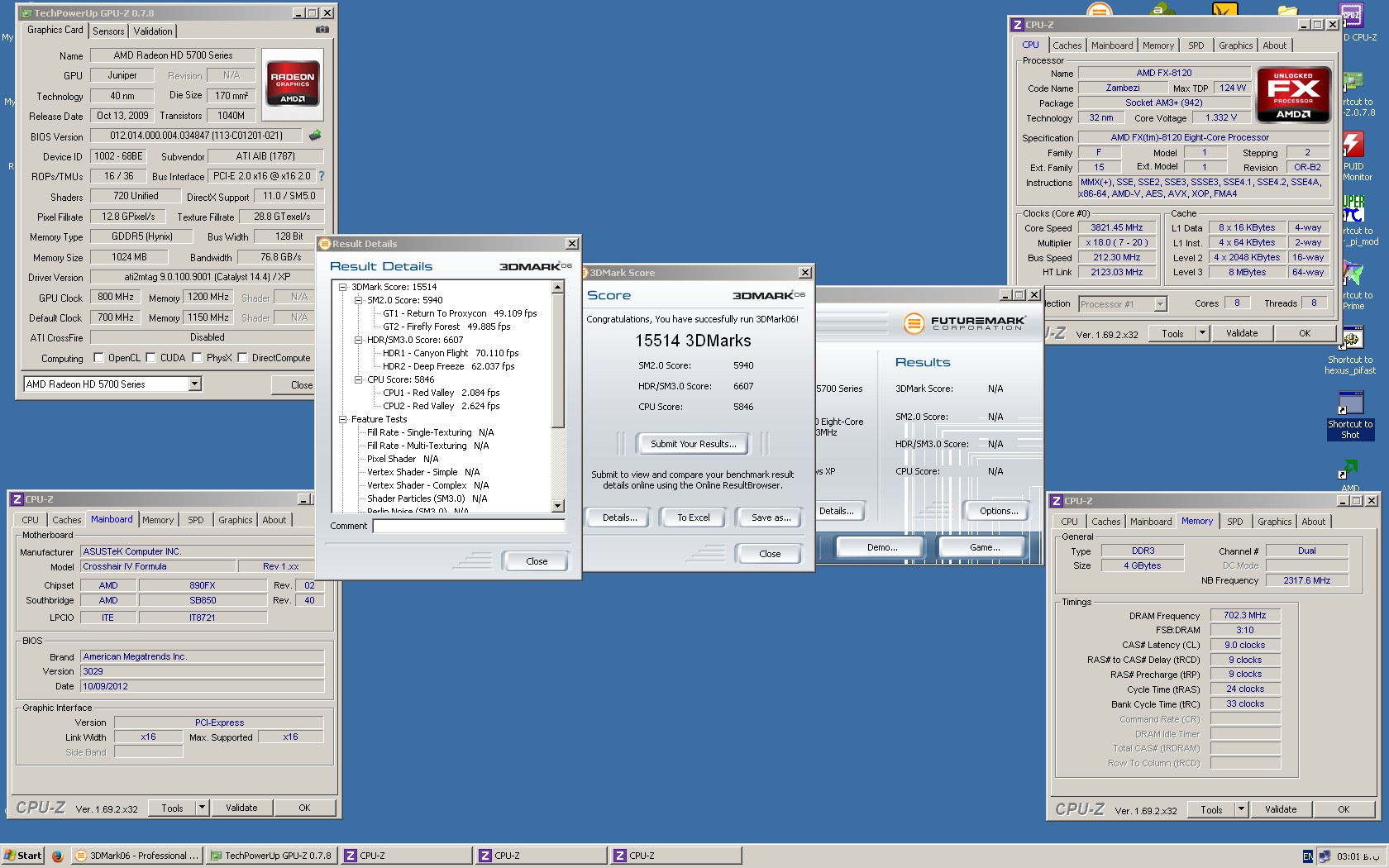Click the Bus Interface question mark icon
Screen dimensions: 1389x868
(x=322, y=176)
